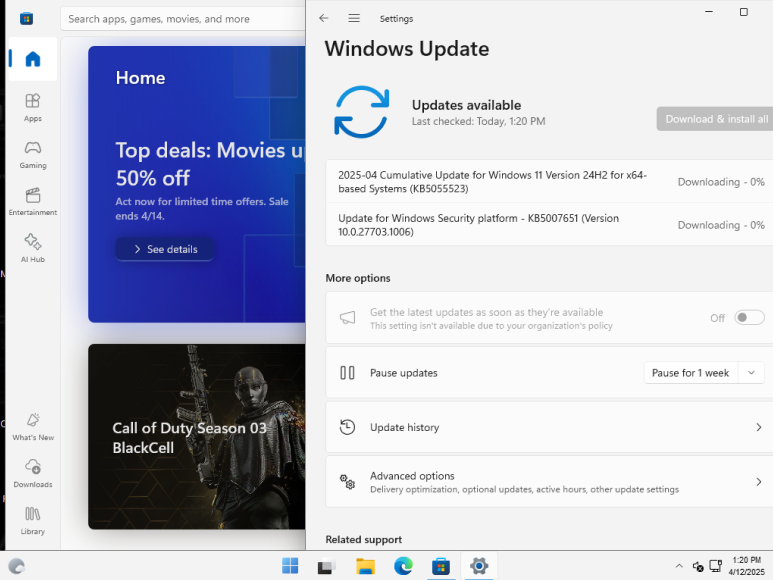Click See details on Top deals banner

(165, 249)
